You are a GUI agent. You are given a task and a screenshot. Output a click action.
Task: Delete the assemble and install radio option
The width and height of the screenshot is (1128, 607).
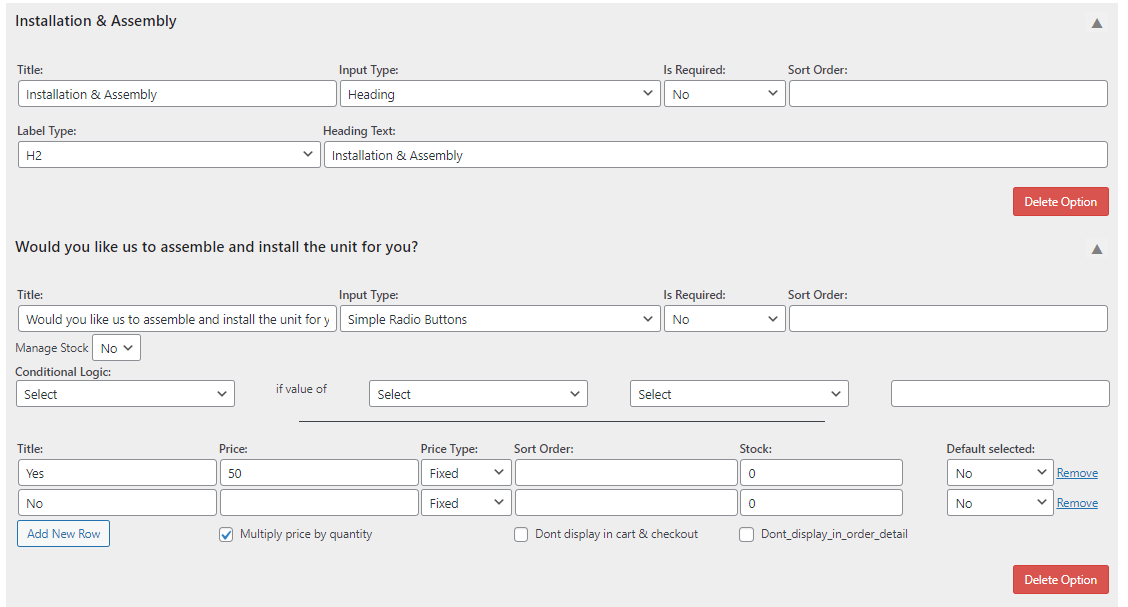[x=1060, y=580]
